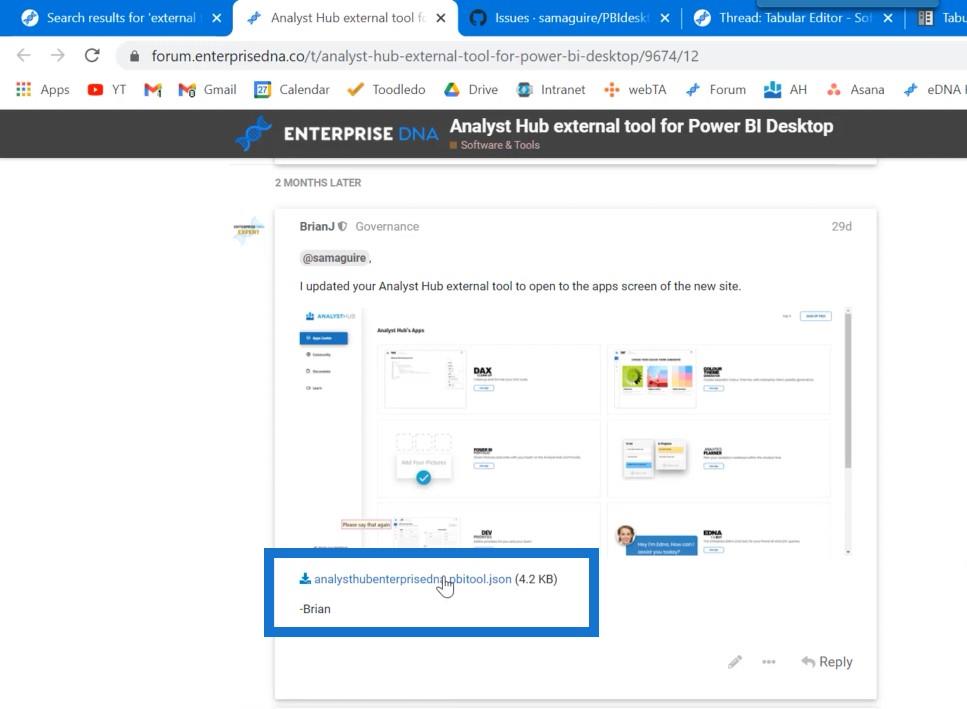Open the Apps bookmark

tap(43, 89)
